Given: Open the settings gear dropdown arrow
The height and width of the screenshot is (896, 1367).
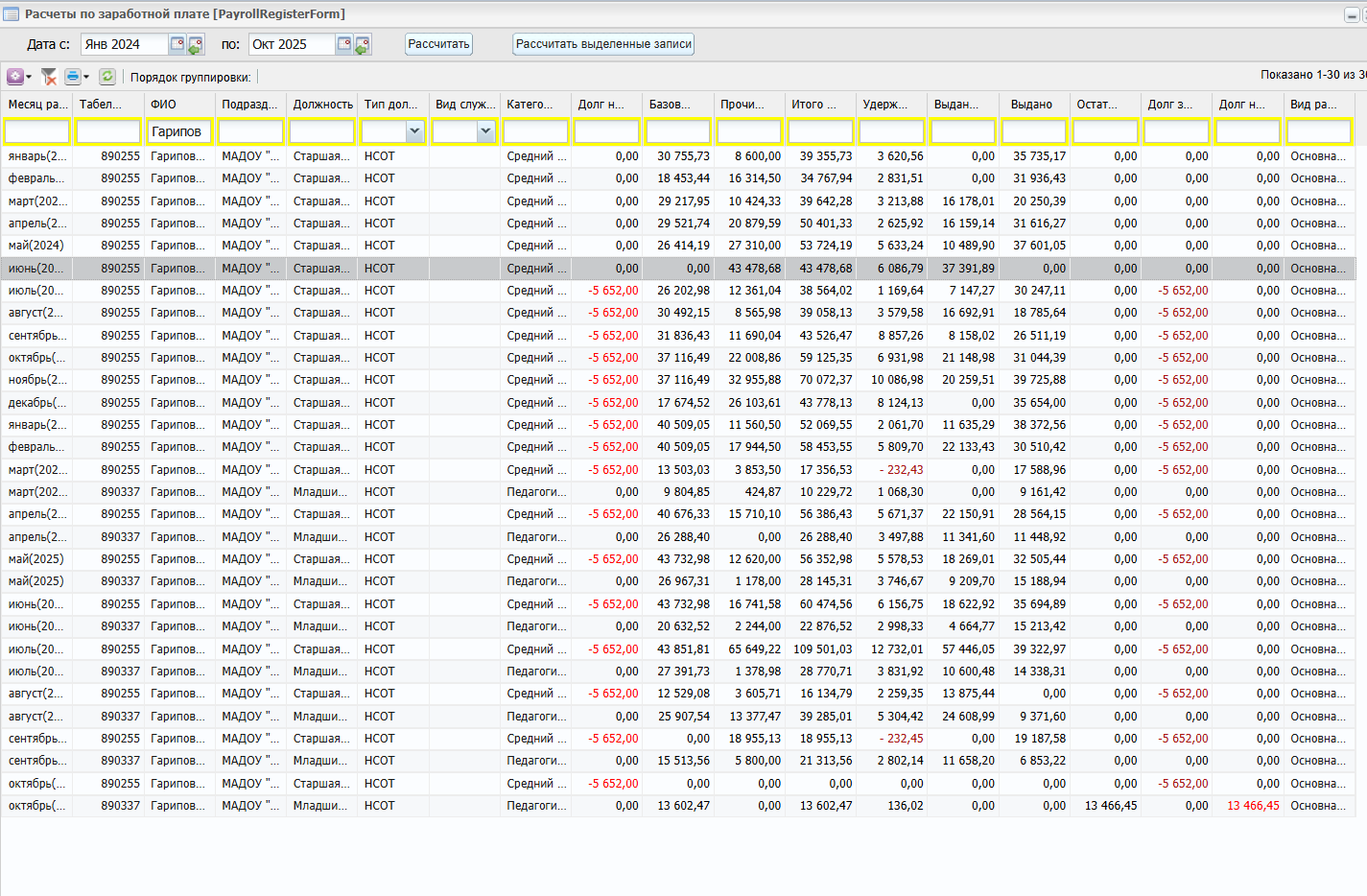Looking at the screenshot, I should tap(29, 77).
